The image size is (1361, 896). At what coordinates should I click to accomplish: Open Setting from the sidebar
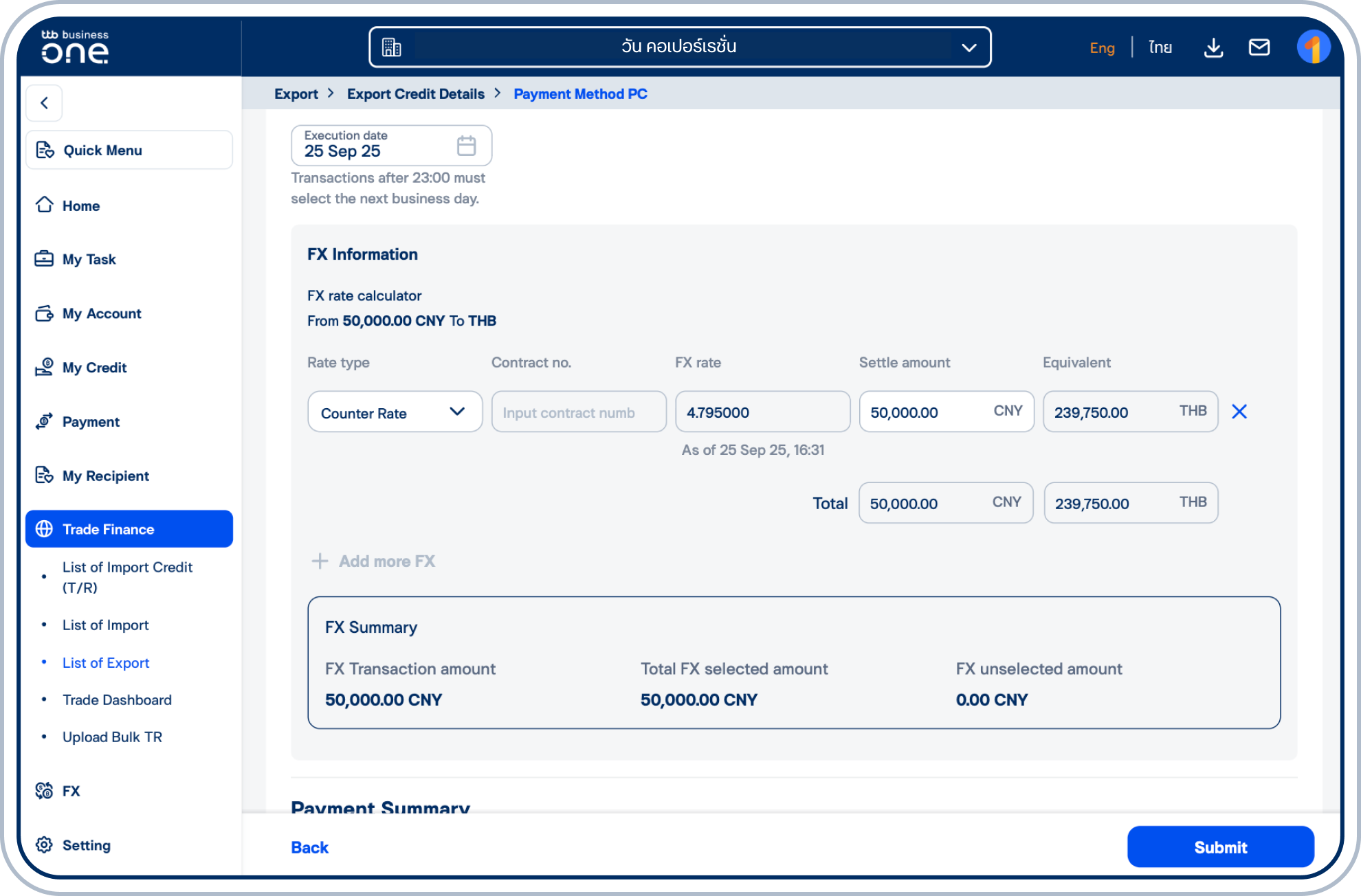click(x=86, y=845)
